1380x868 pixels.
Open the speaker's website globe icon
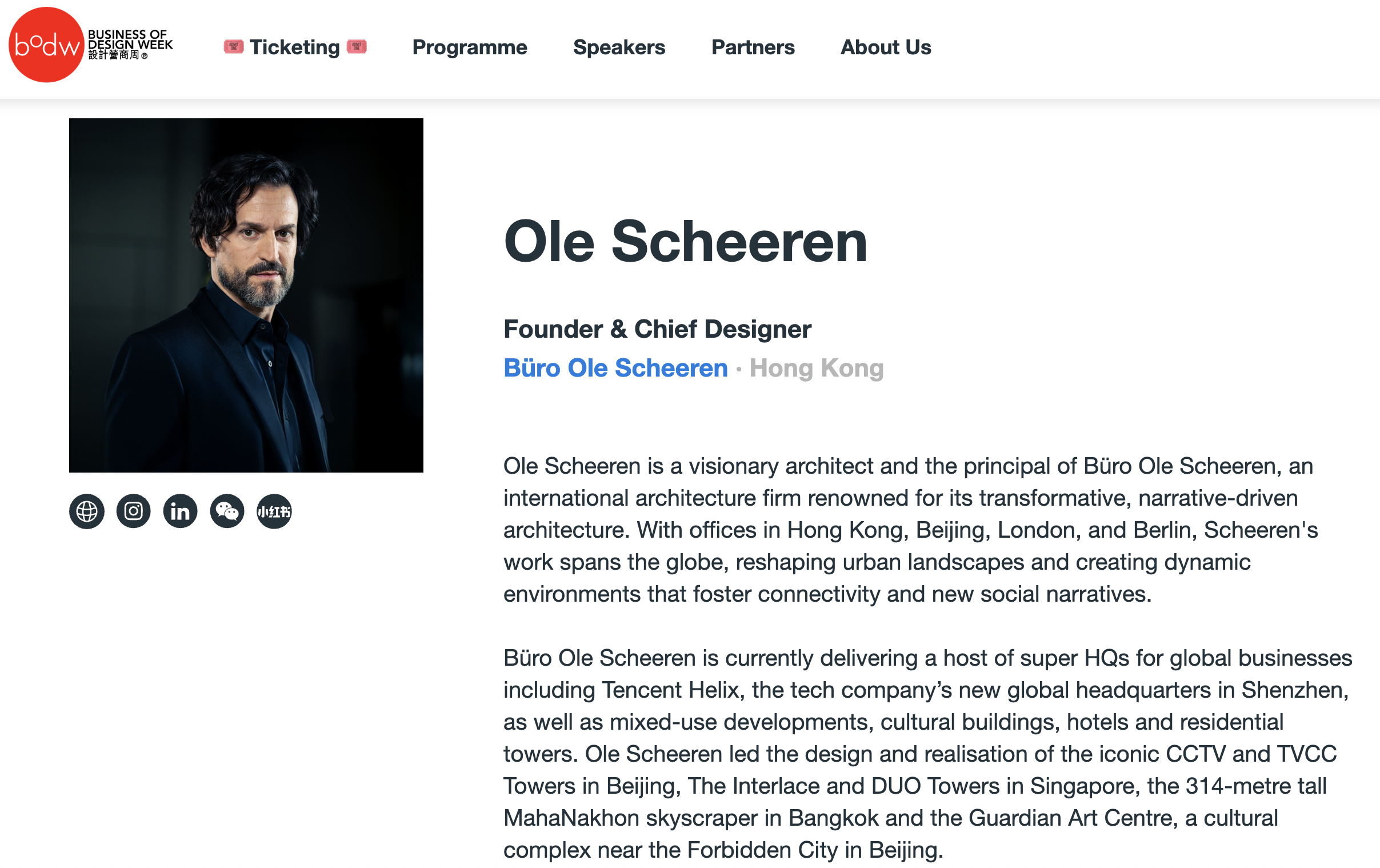coord(86,511)
